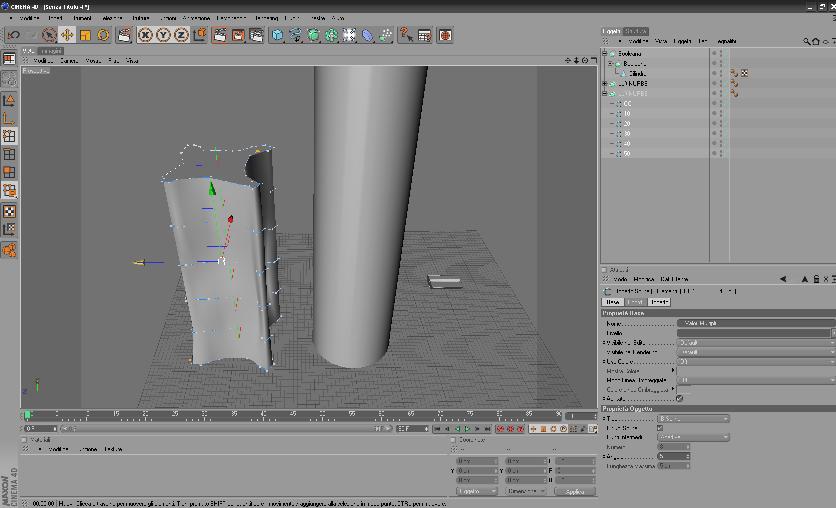Collapse the second HyperNURBS object
The height and width of the screenshot is (508, 836).
click(605, 93)
